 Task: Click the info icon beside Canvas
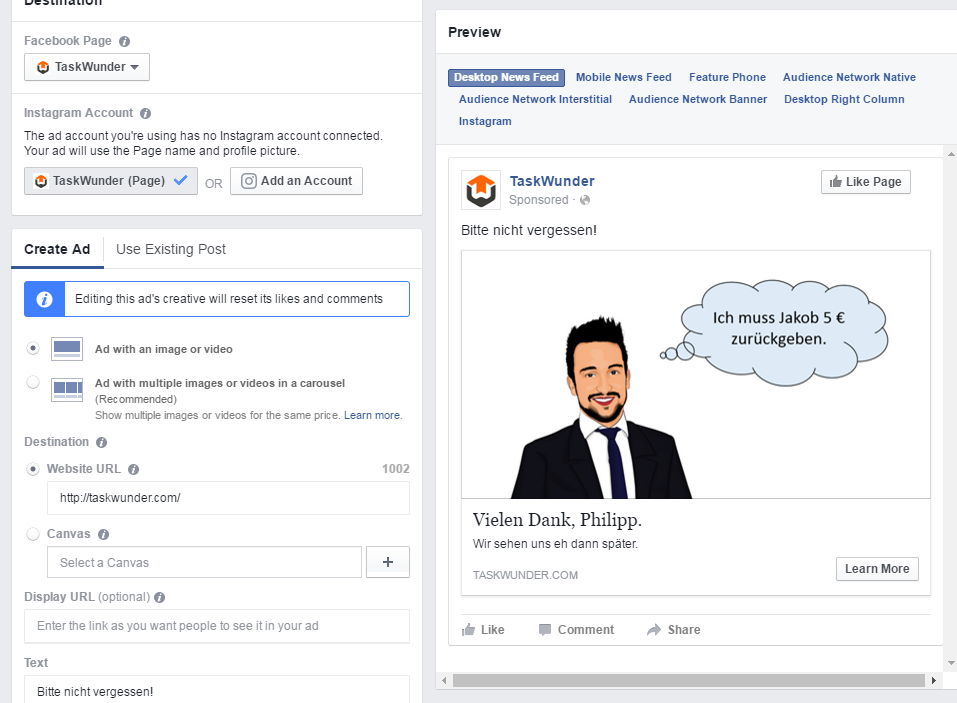(104, 535)
